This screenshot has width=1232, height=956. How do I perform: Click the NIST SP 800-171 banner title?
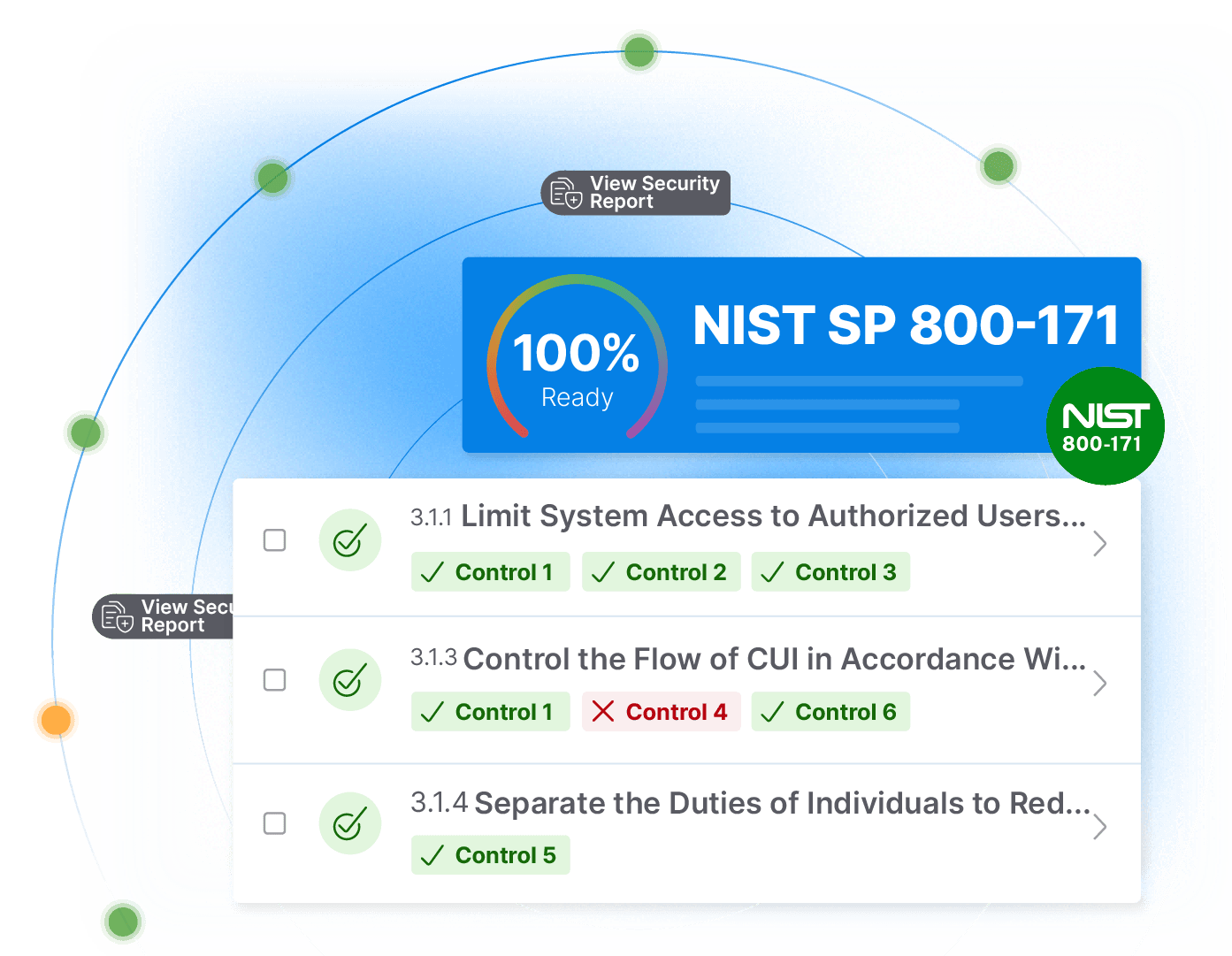tap(906, 325)
